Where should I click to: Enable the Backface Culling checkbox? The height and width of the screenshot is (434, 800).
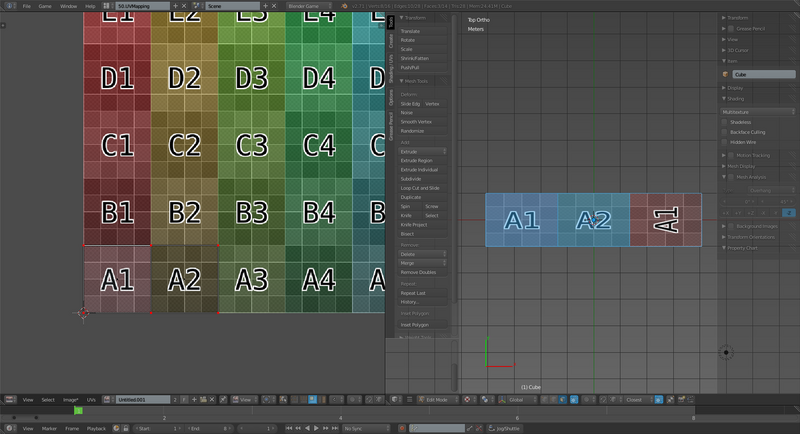(724, 133)
